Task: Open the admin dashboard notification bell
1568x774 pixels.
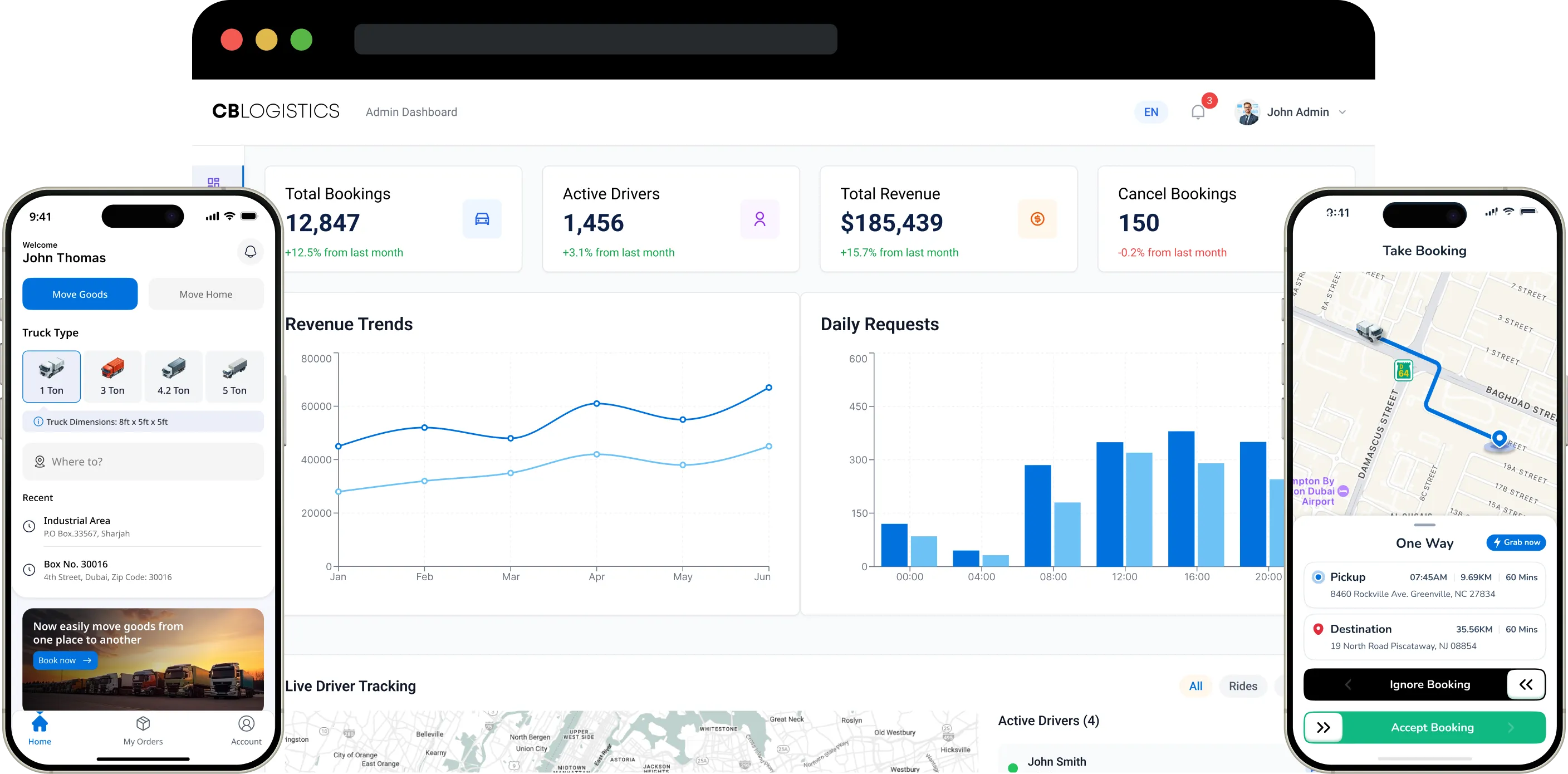Action: [x=1197, y=112]
